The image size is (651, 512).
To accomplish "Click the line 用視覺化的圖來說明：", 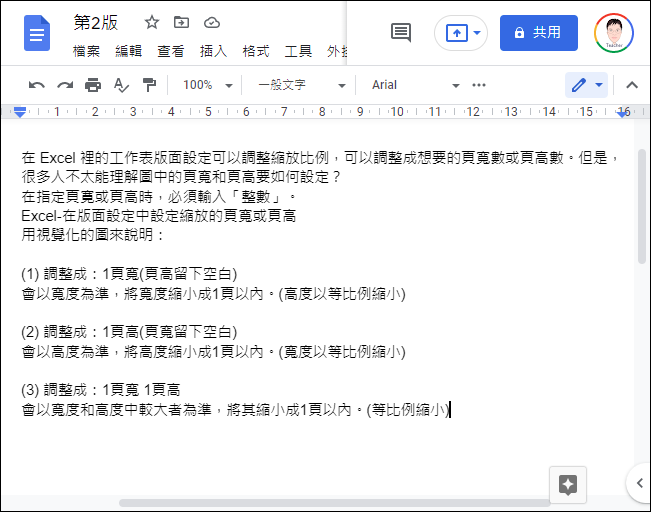I will tap(93, 235).
